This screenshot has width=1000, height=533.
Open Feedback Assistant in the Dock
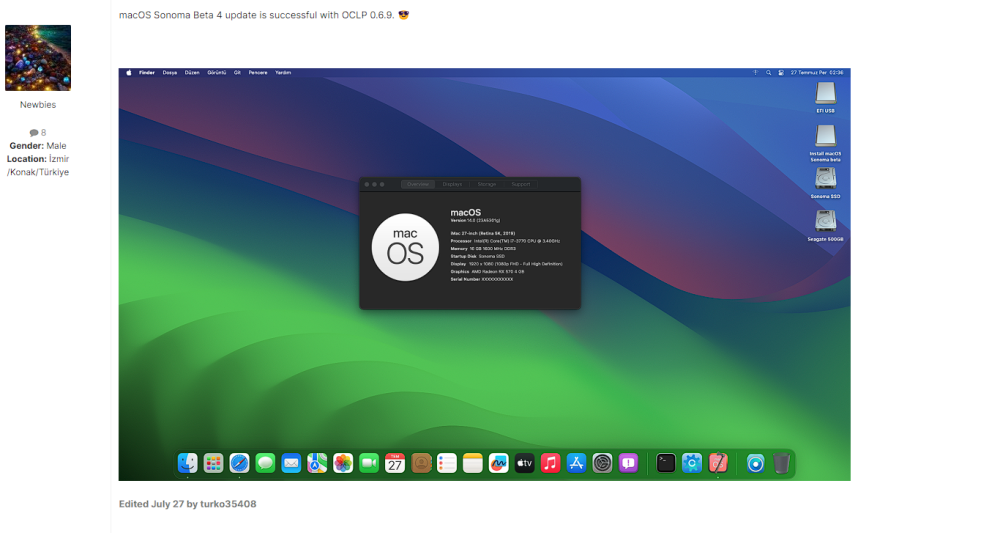(x=628, y=464)
